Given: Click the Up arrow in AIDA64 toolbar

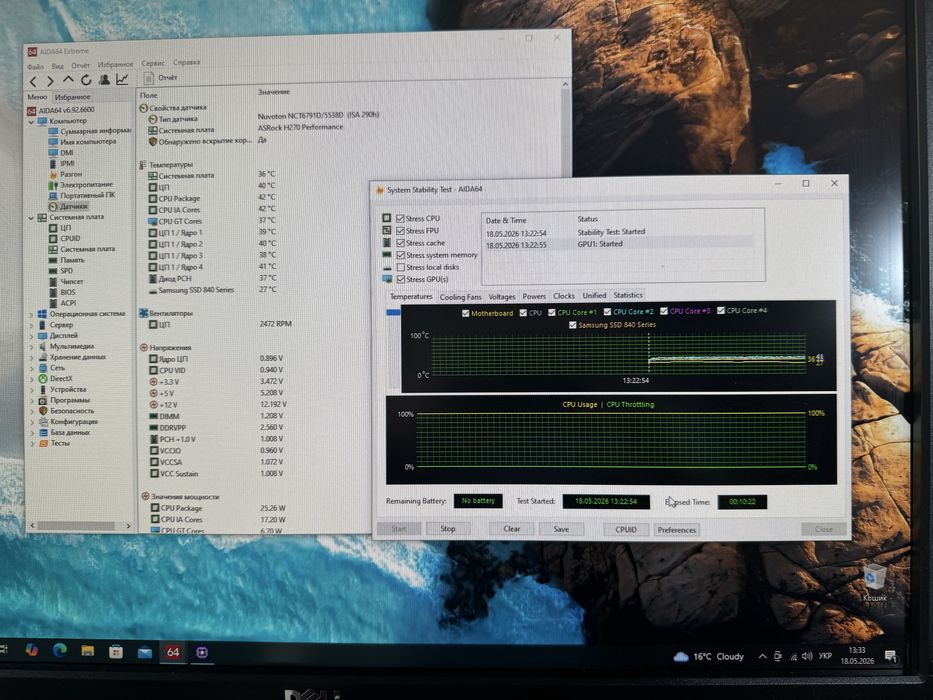Looking at the screenshot, I should [68, 80].
